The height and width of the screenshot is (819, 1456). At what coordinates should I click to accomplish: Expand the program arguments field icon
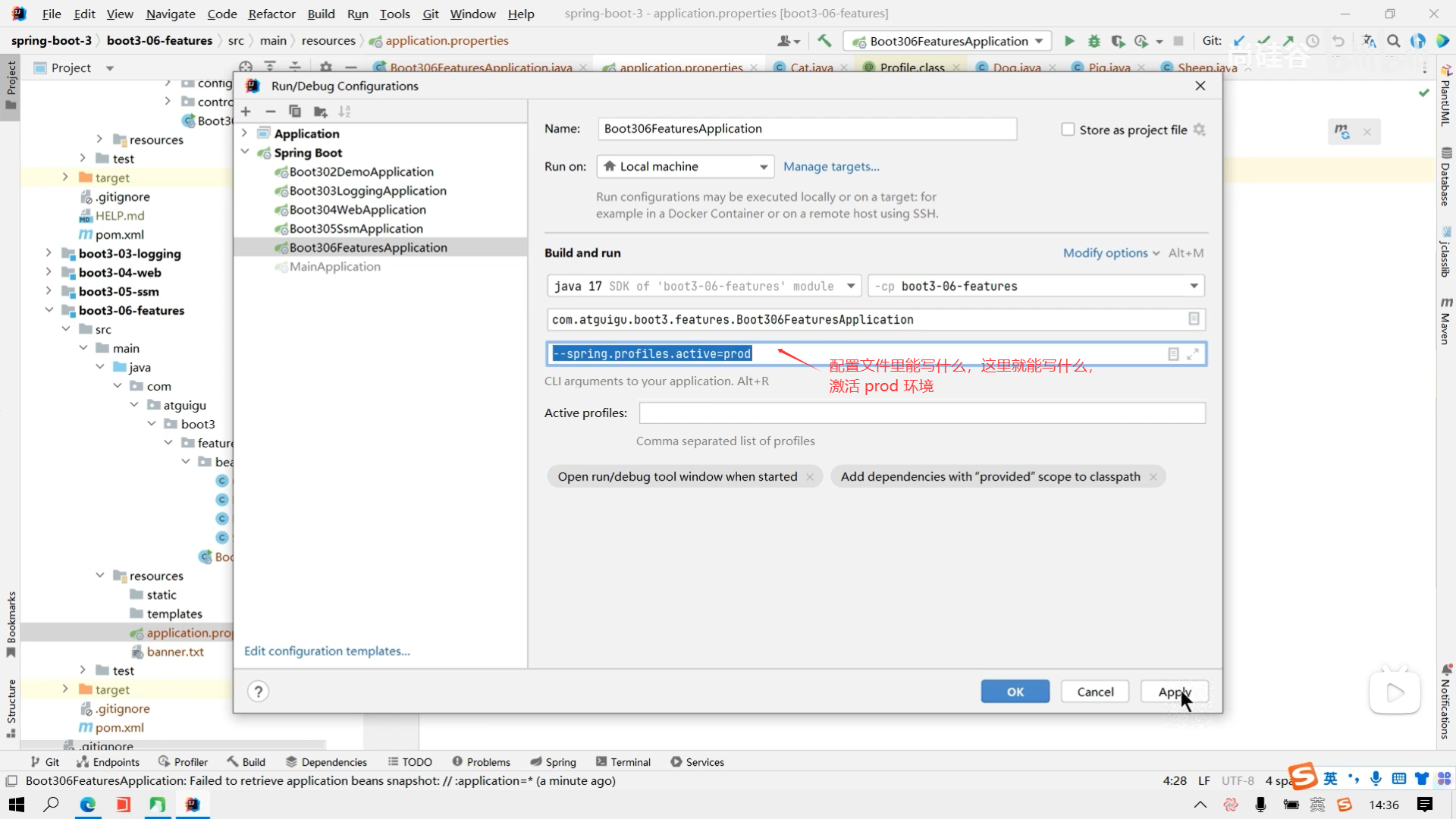pyautogui.click(x=1193, y=354)
